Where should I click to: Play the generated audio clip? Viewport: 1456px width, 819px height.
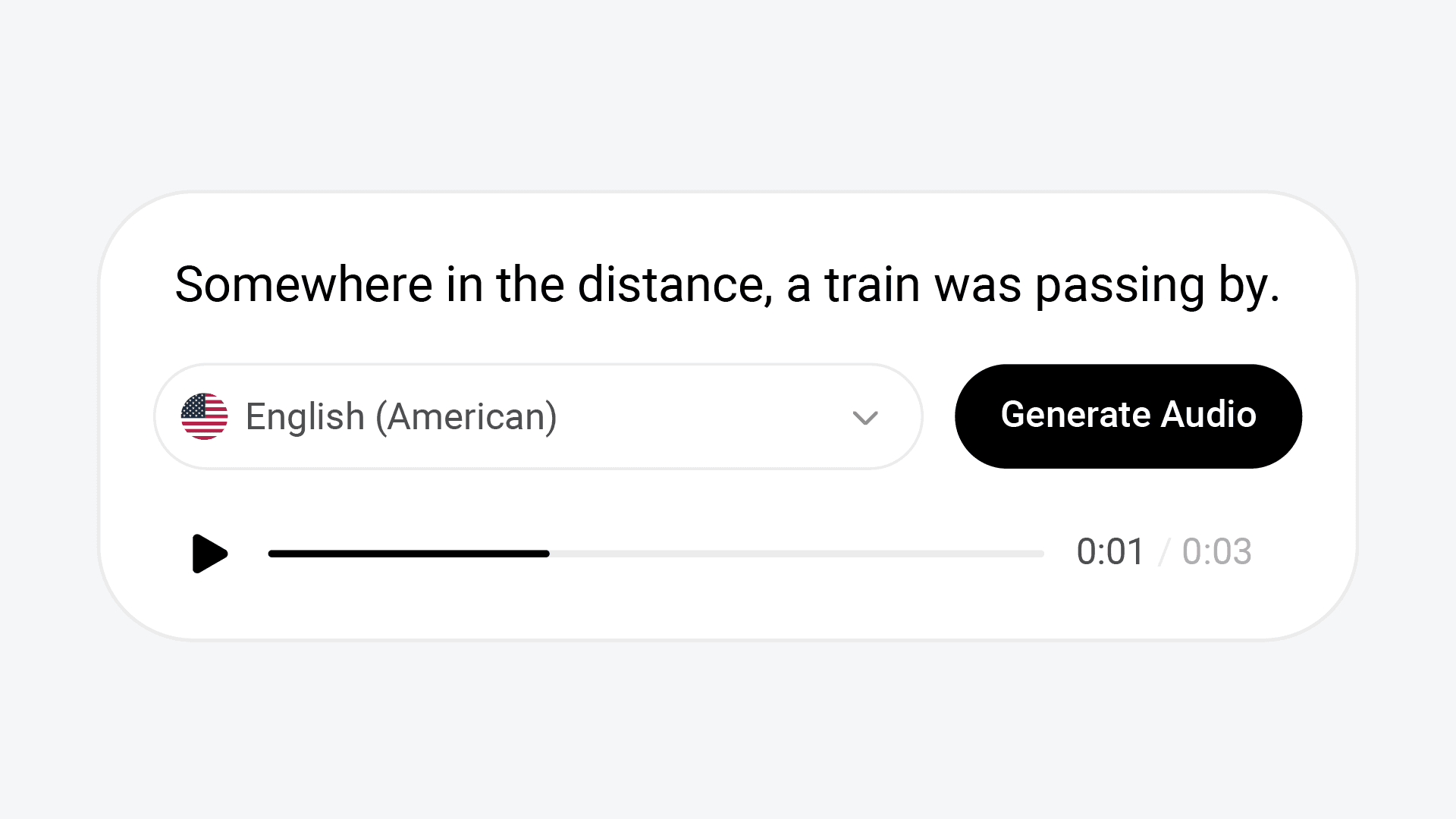[x=209, y=554]
